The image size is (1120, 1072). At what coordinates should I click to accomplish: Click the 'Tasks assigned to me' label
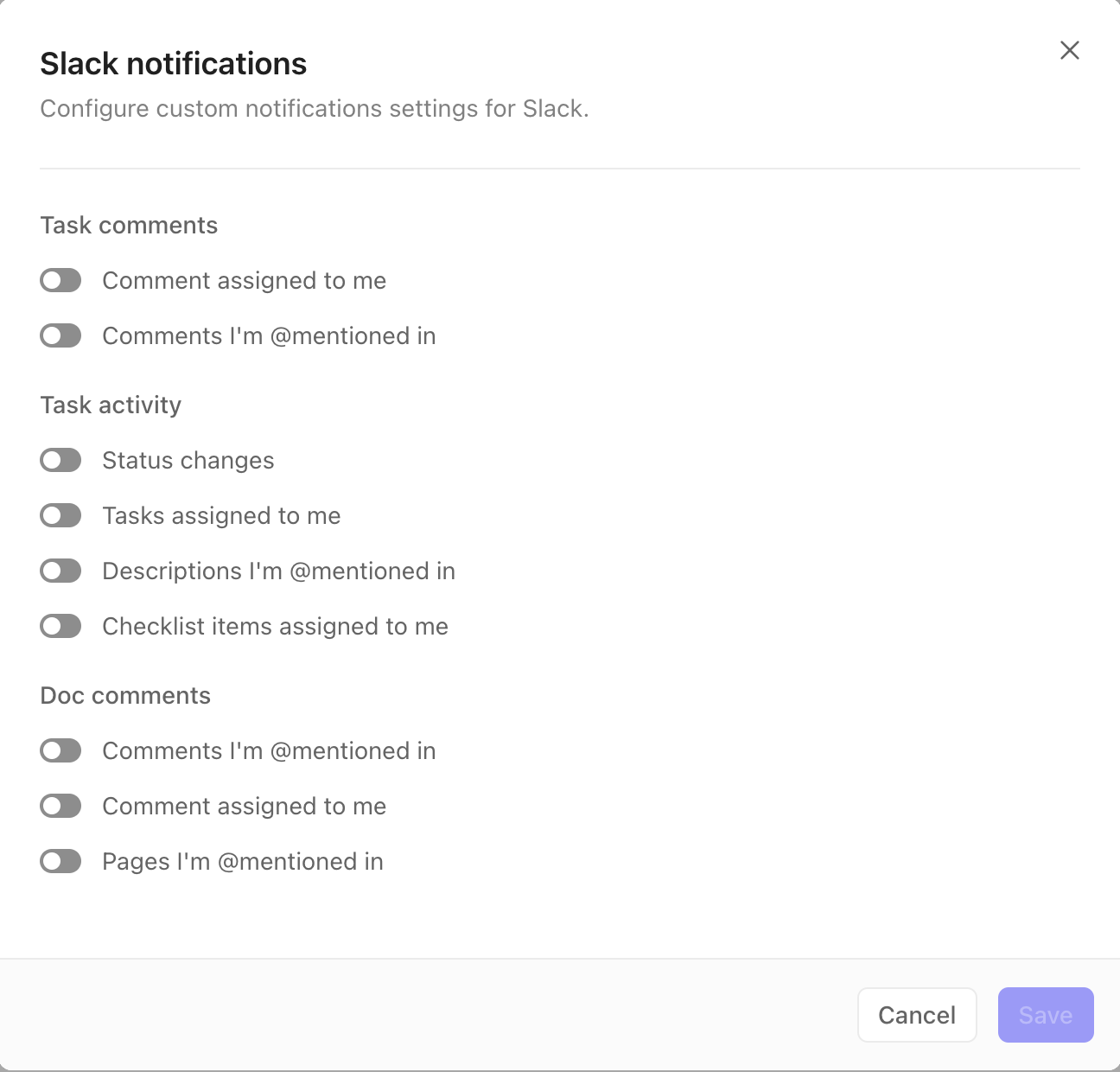coord(221,515)
